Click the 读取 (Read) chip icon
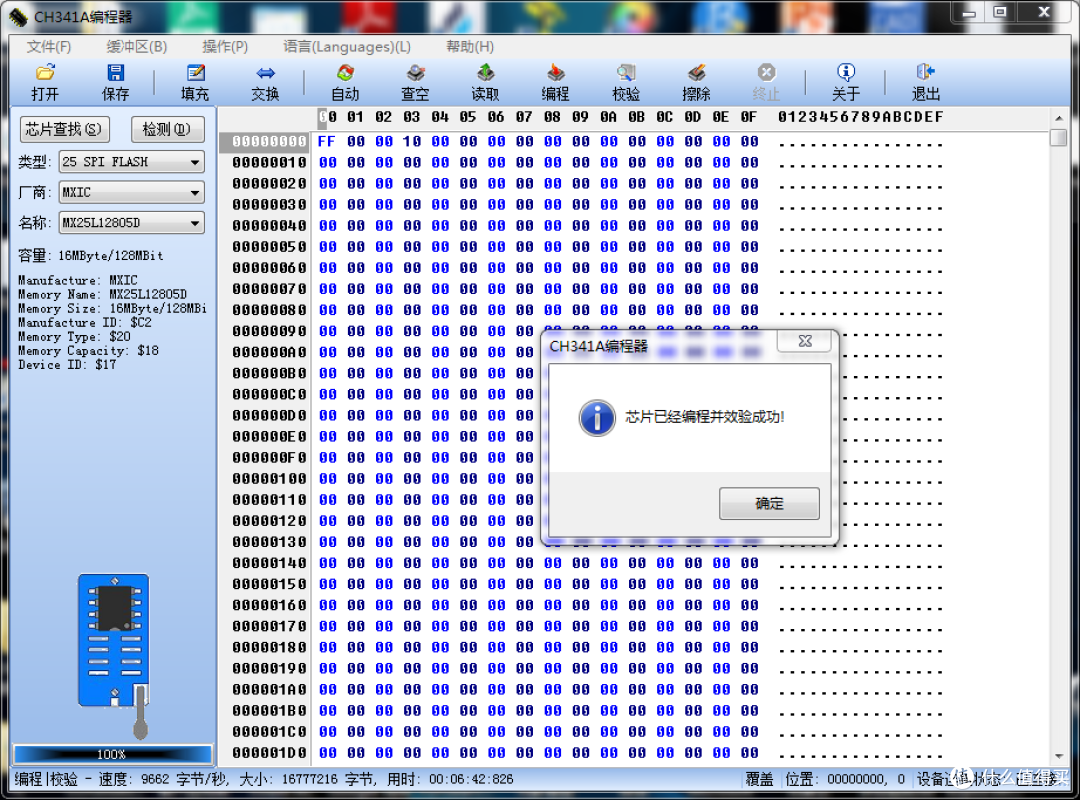The width and height of the screenshot is (1080, 800). tap(486, 82)
